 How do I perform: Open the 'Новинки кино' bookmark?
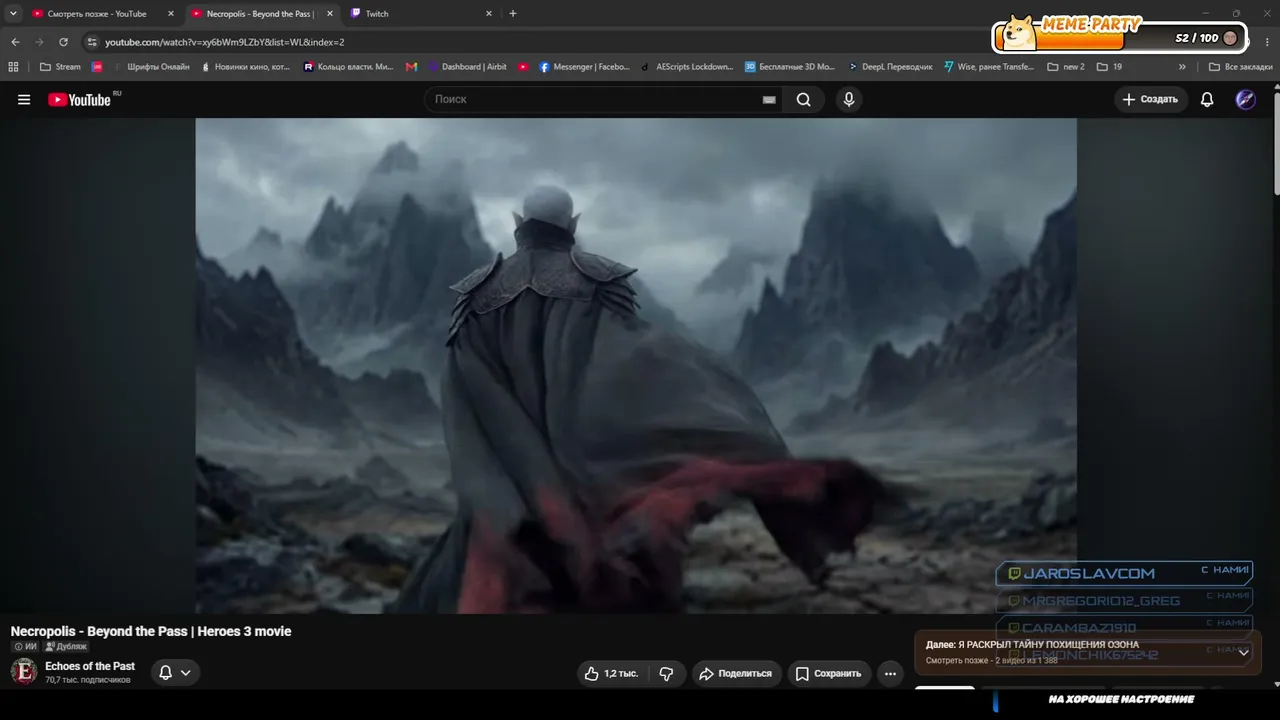245,67
